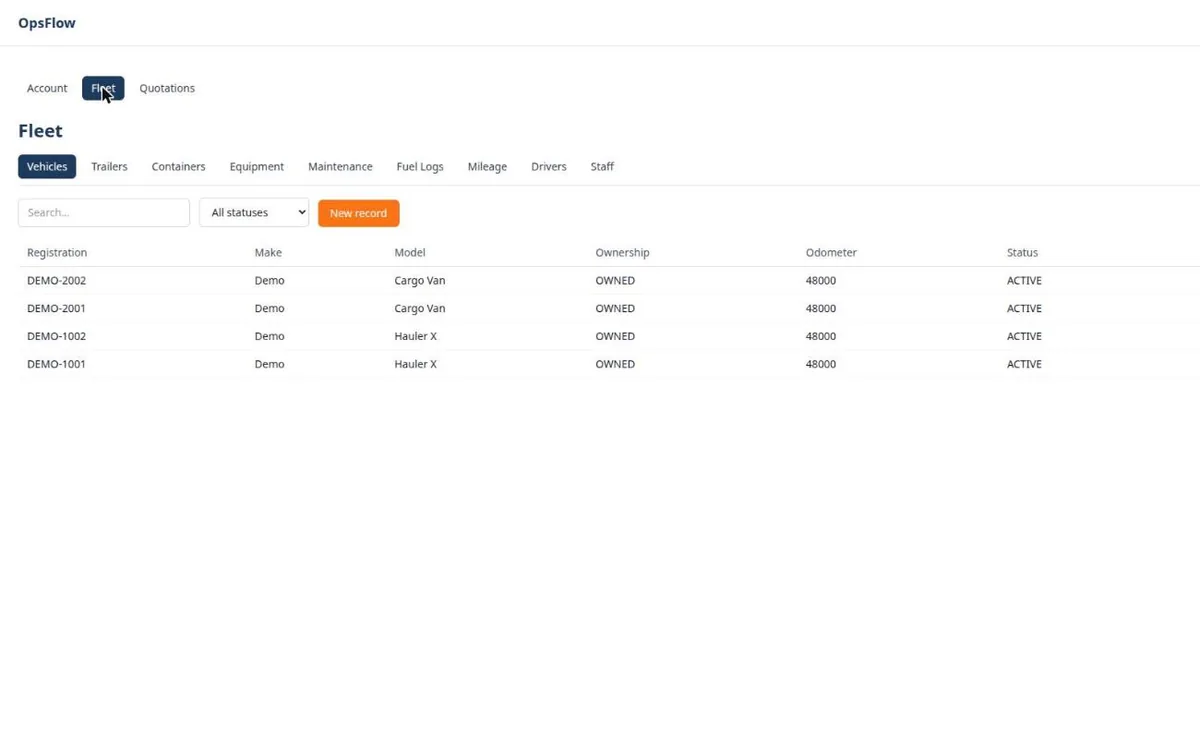View the Equipment sub-tab
Screen dimensions: 1200x750
point(257,167)
